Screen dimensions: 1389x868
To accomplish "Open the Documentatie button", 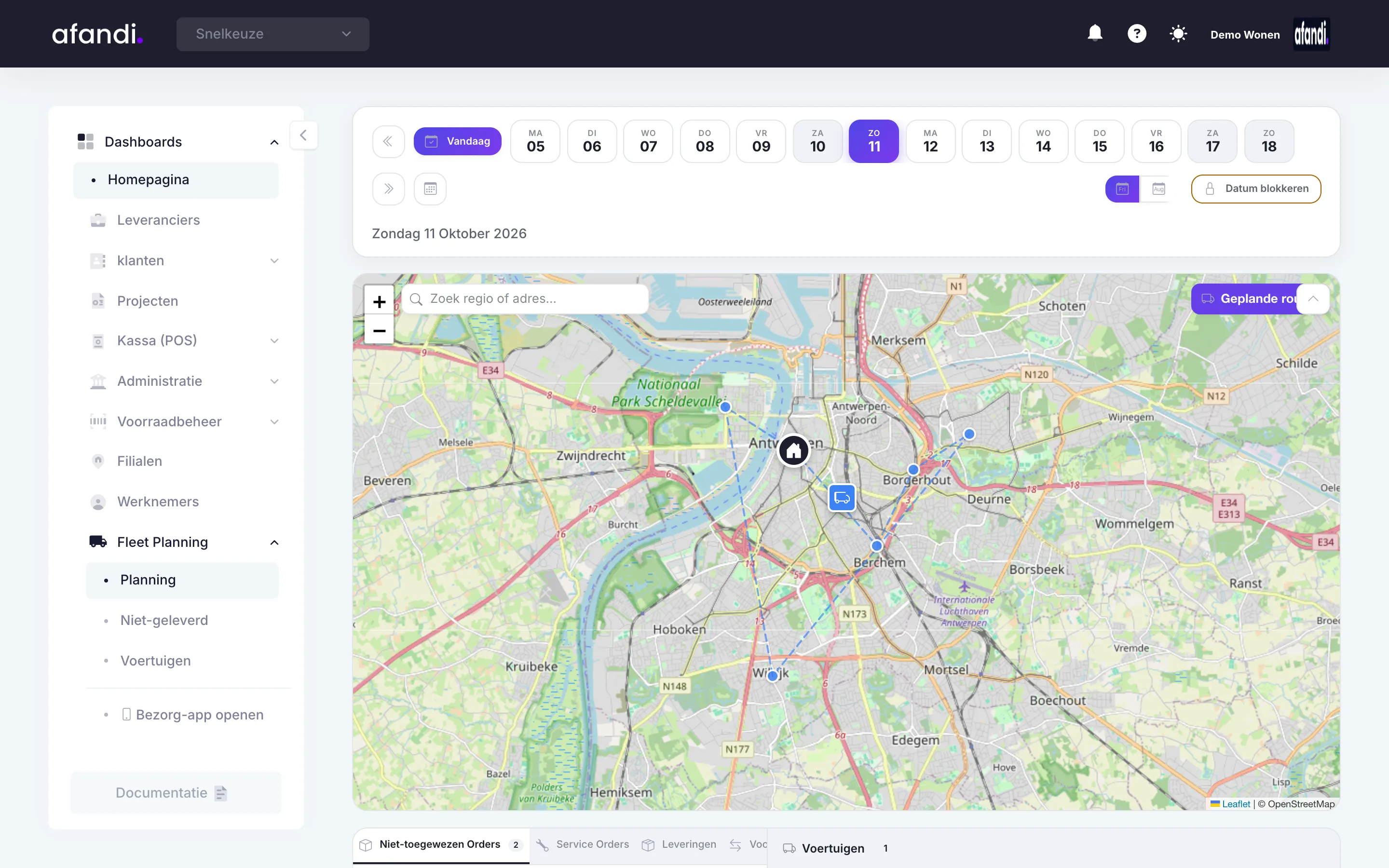I will click(x=176, y=793).
